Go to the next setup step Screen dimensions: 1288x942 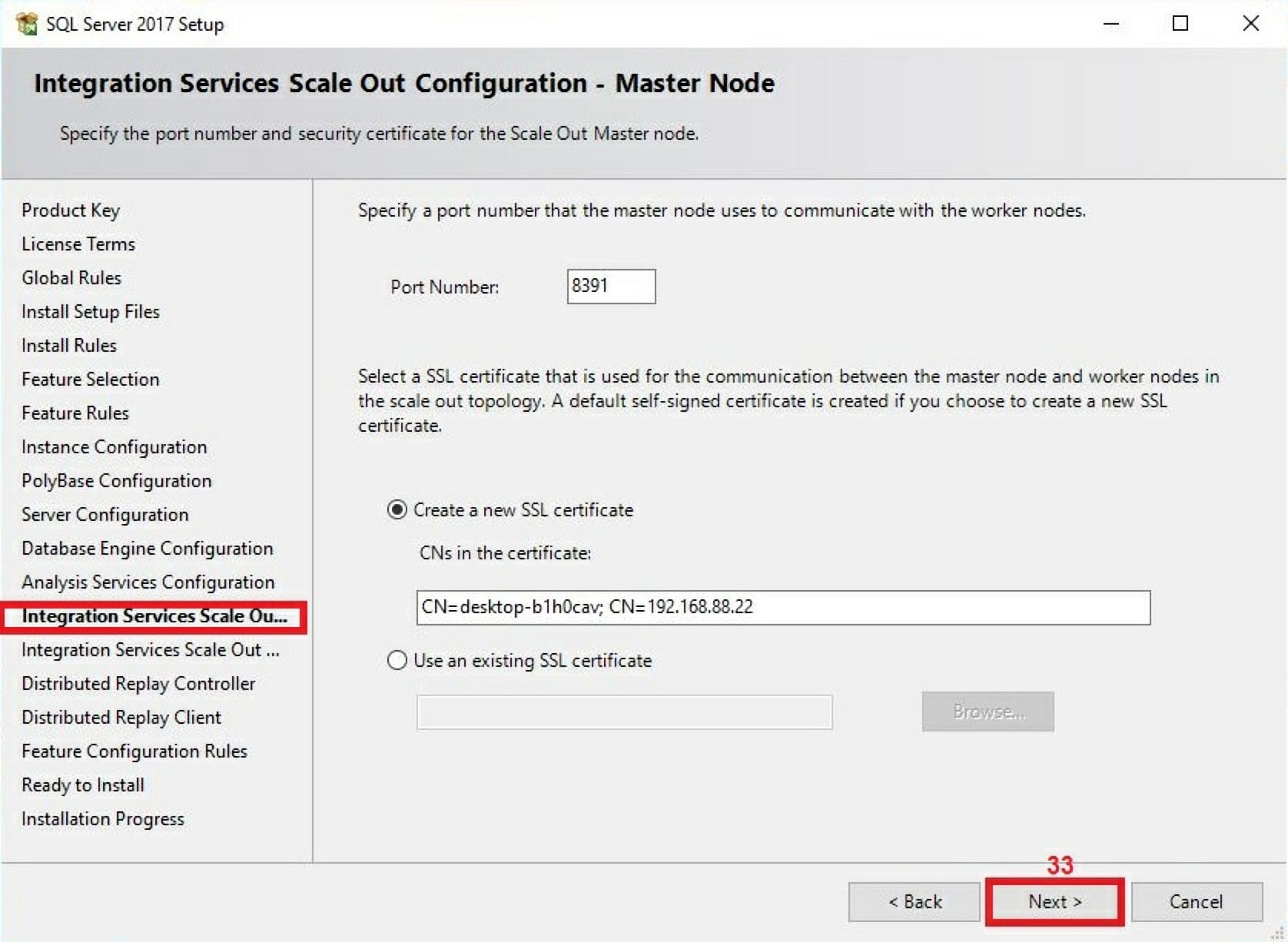click(x=1054, y=901)
